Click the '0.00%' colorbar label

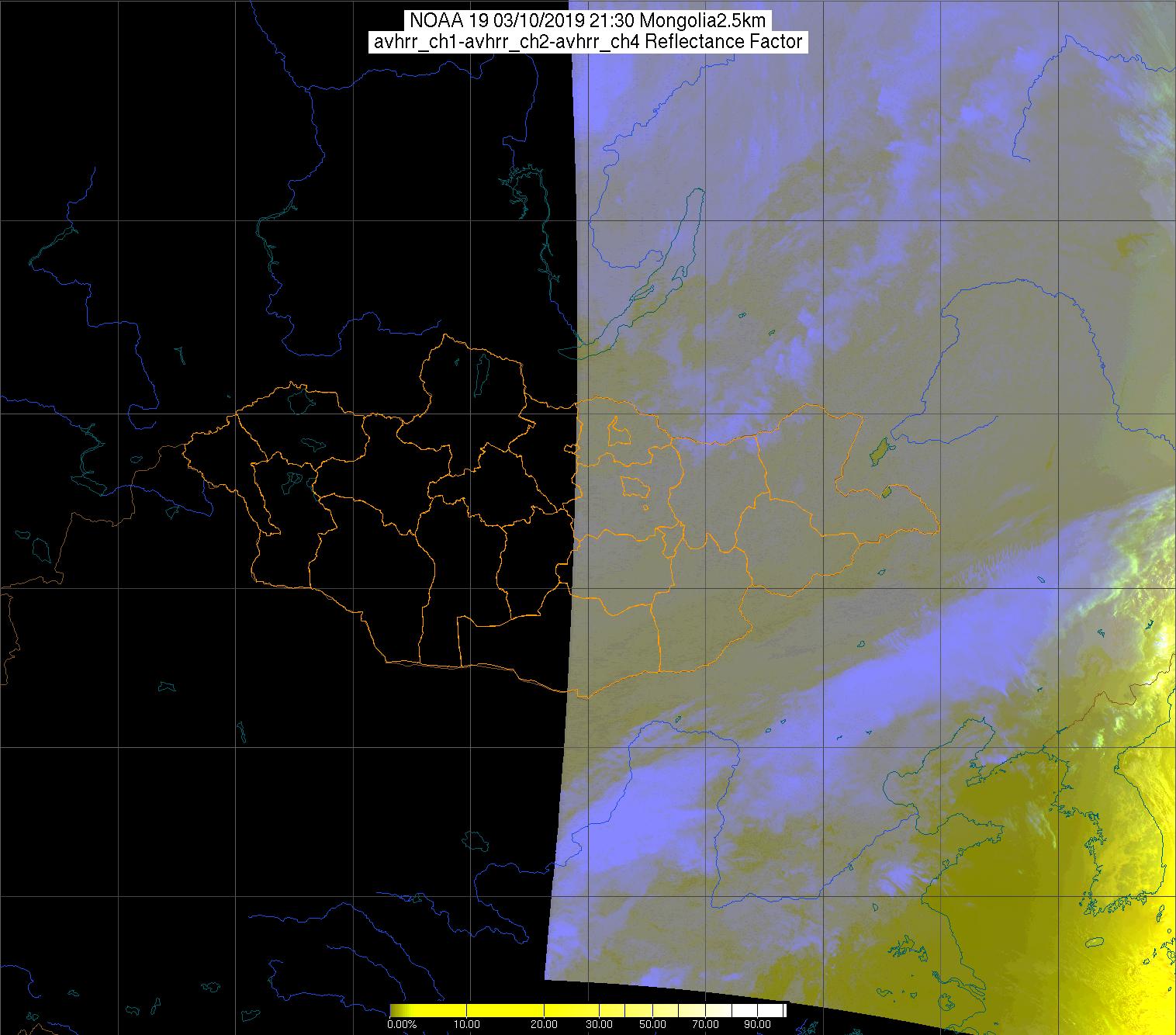(x=402, y=1024)
